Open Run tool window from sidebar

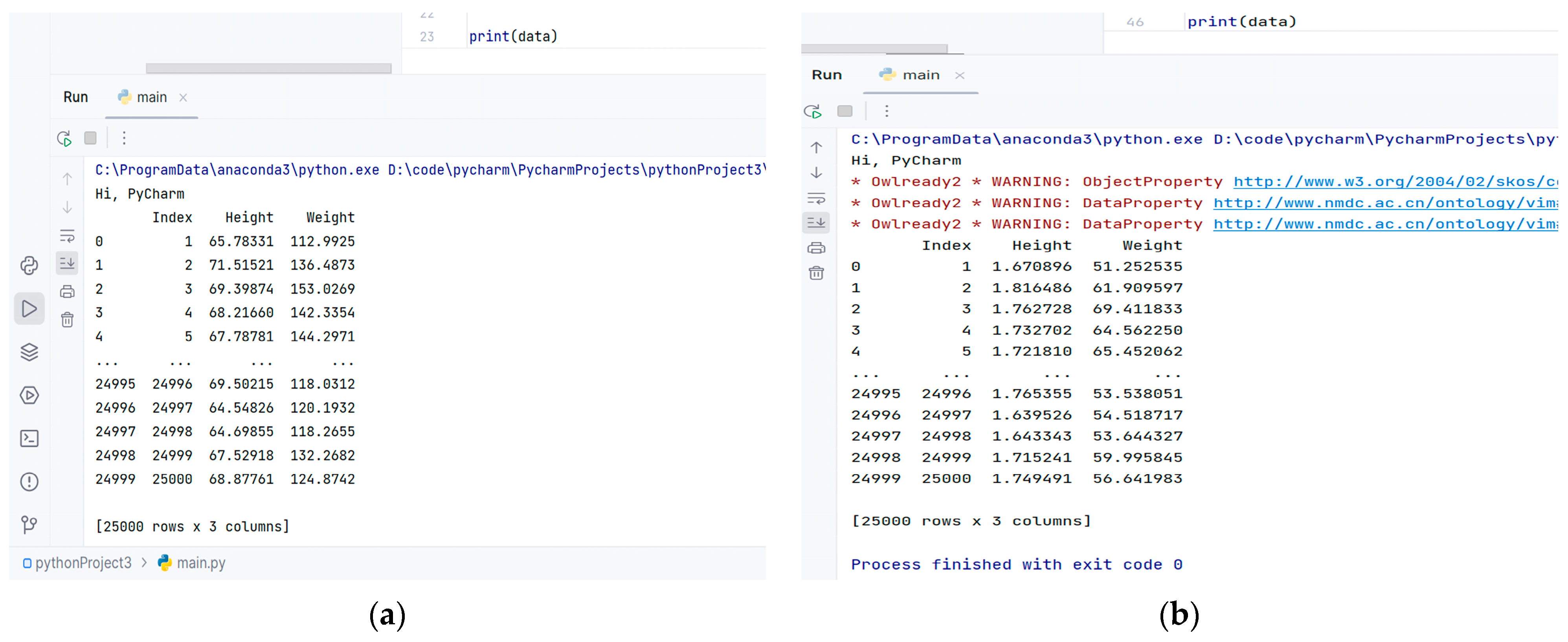pos(29,309)
